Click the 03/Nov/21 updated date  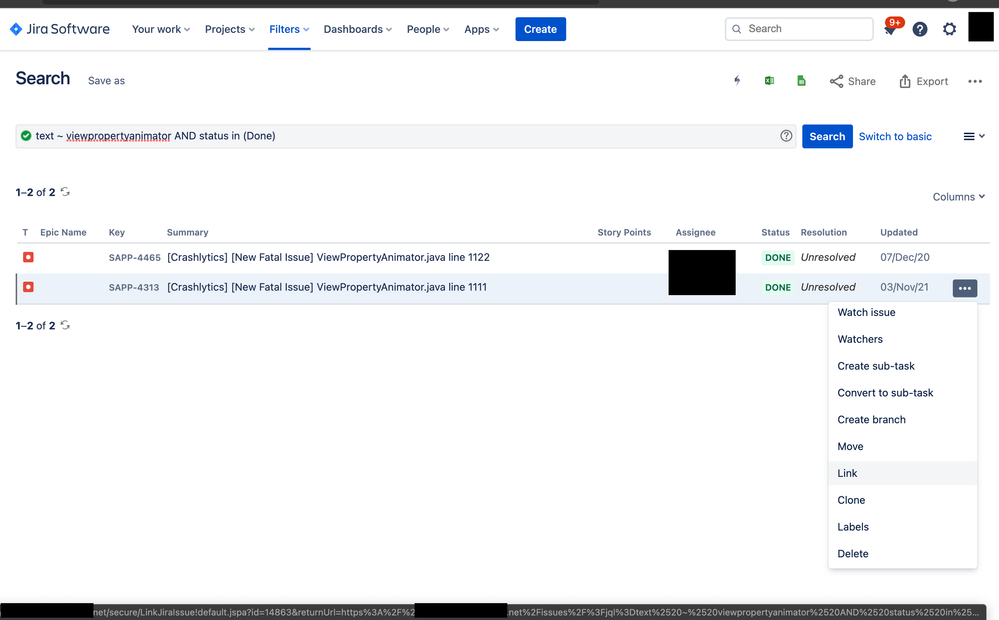pyautogui.click(x=904, y=287)
